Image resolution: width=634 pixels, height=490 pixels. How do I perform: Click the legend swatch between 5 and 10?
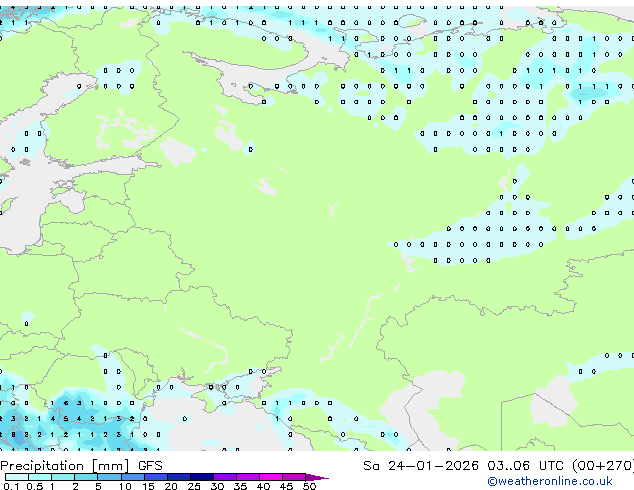point(109,477)
